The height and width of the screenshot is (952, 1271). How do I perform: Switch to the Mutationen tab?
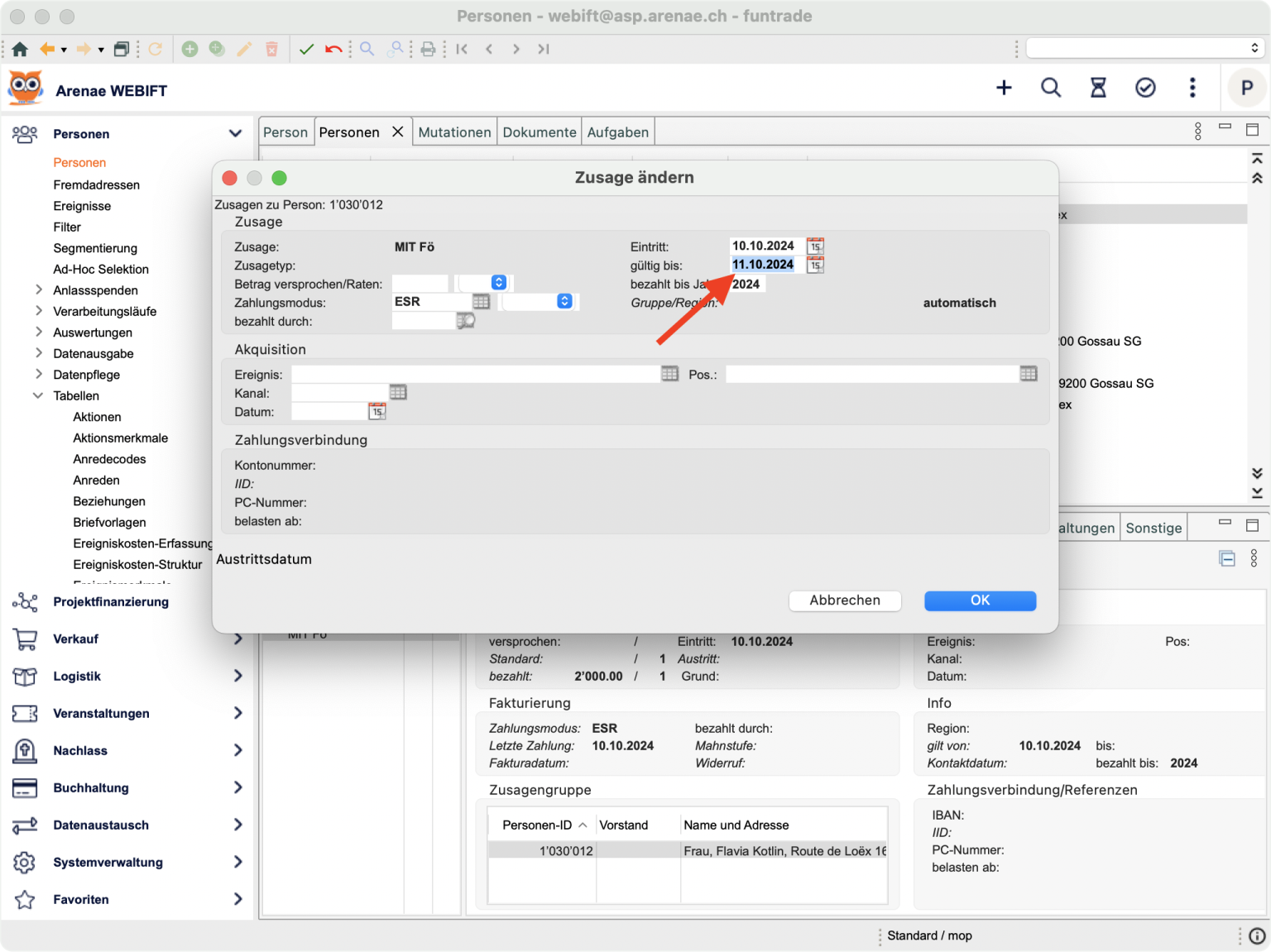(x=454, y=132)
